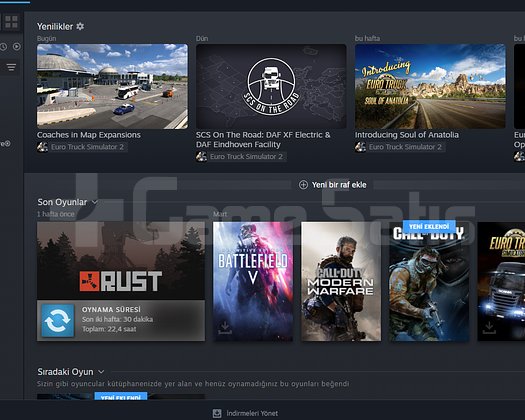Click the Dün date label
This screenshot has height=420, width=525.
click(202, 39)
